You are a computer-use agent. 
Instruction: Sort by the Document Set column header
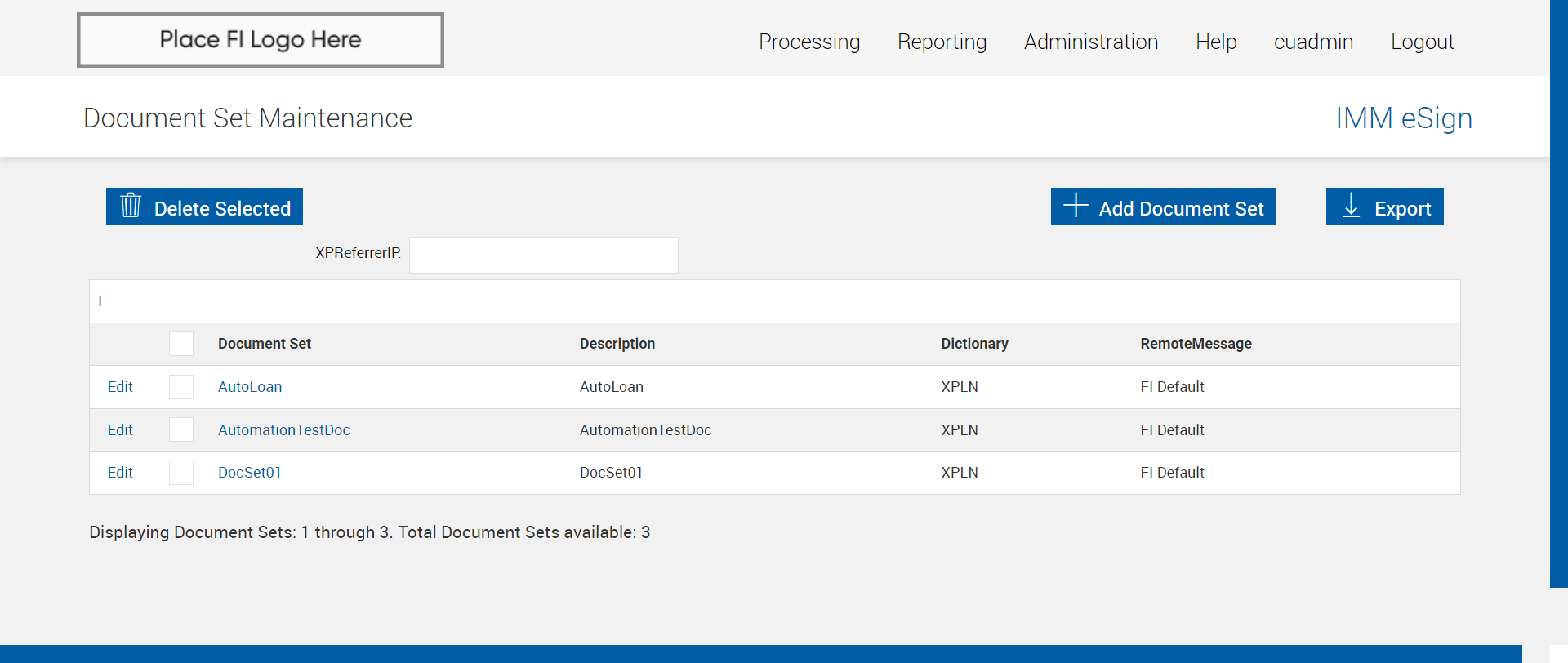(x=264, y=344)
